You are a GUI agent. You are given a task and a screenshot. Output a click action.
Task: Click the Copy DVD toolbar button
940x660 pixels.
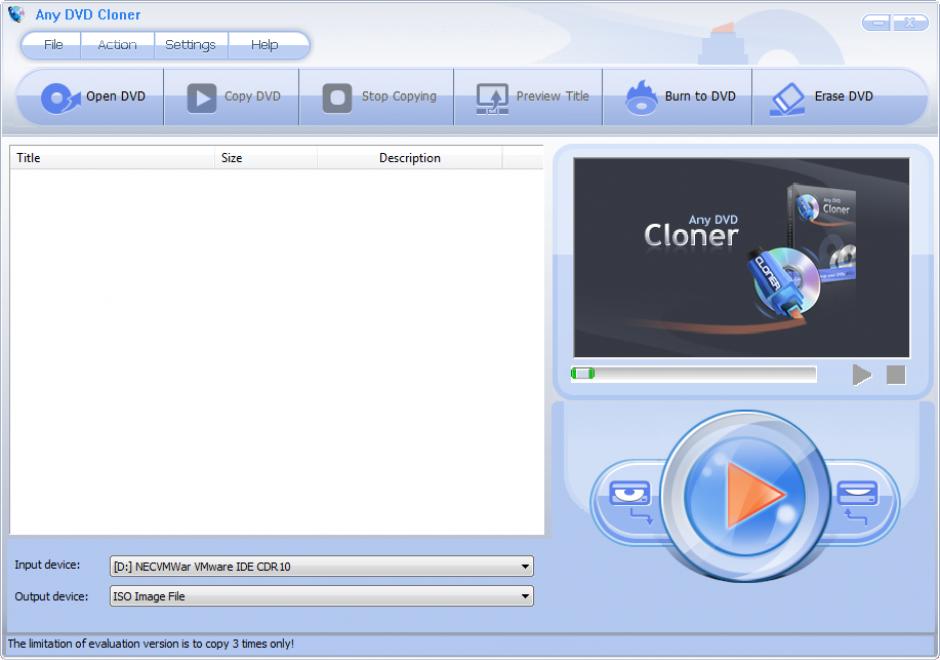click(x=231, y=97)
